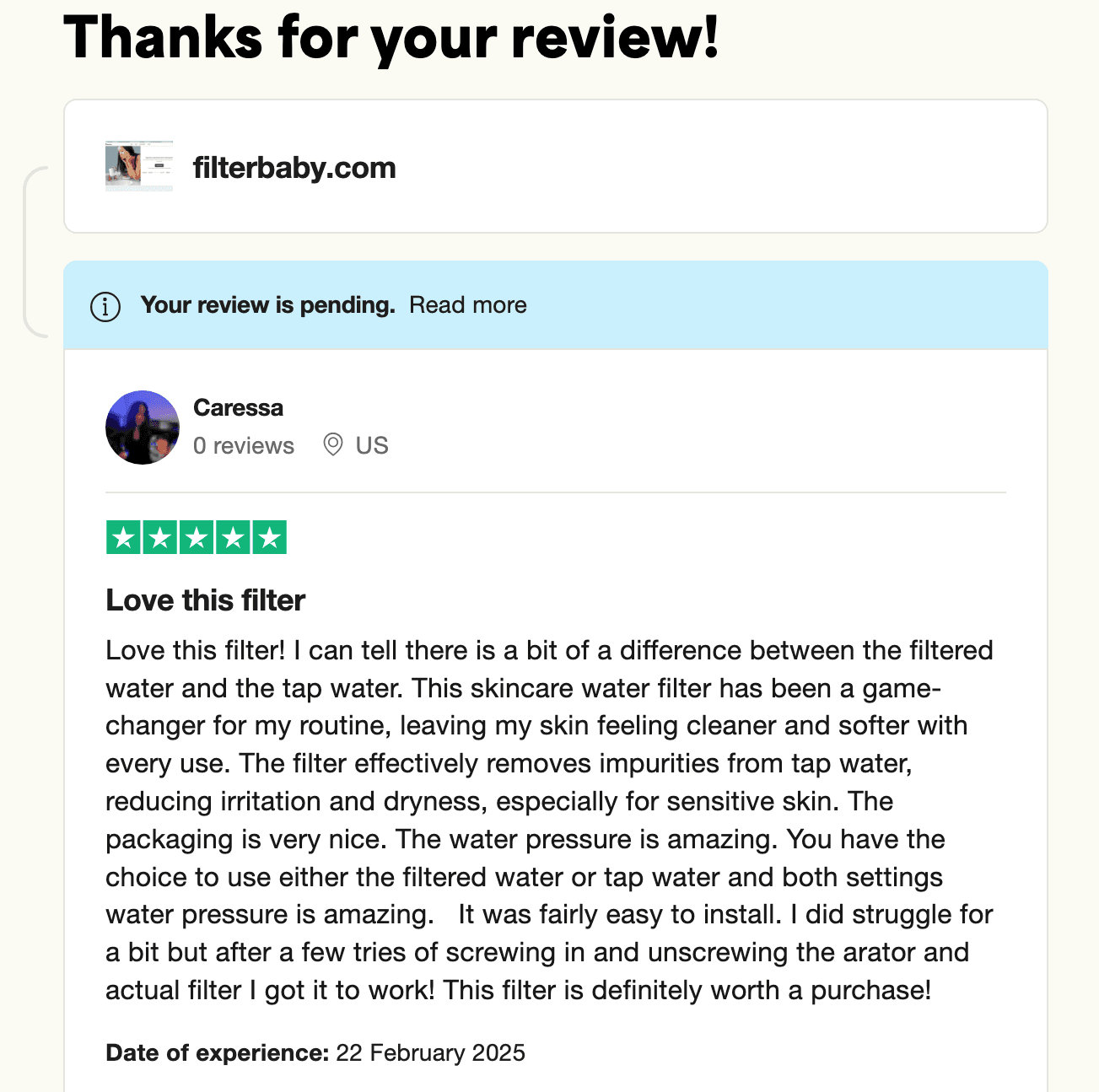Click the middle star of the rating
The image size is (1099, 1092).
(196, 535)
